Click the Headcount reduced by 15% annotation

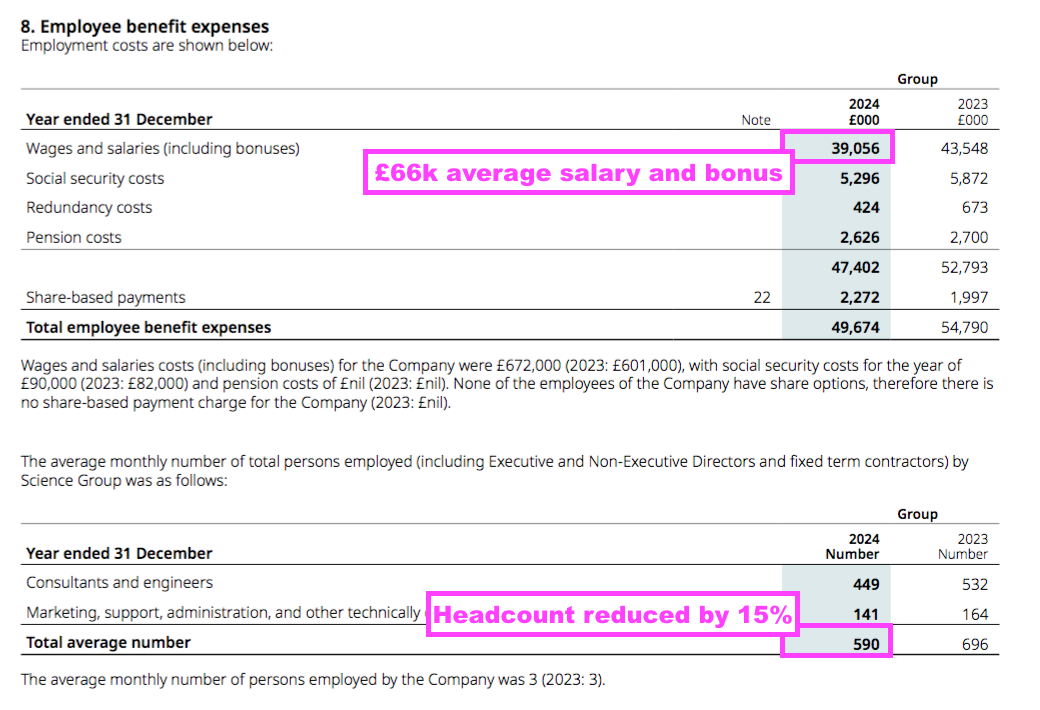click(x=612, y=615)
